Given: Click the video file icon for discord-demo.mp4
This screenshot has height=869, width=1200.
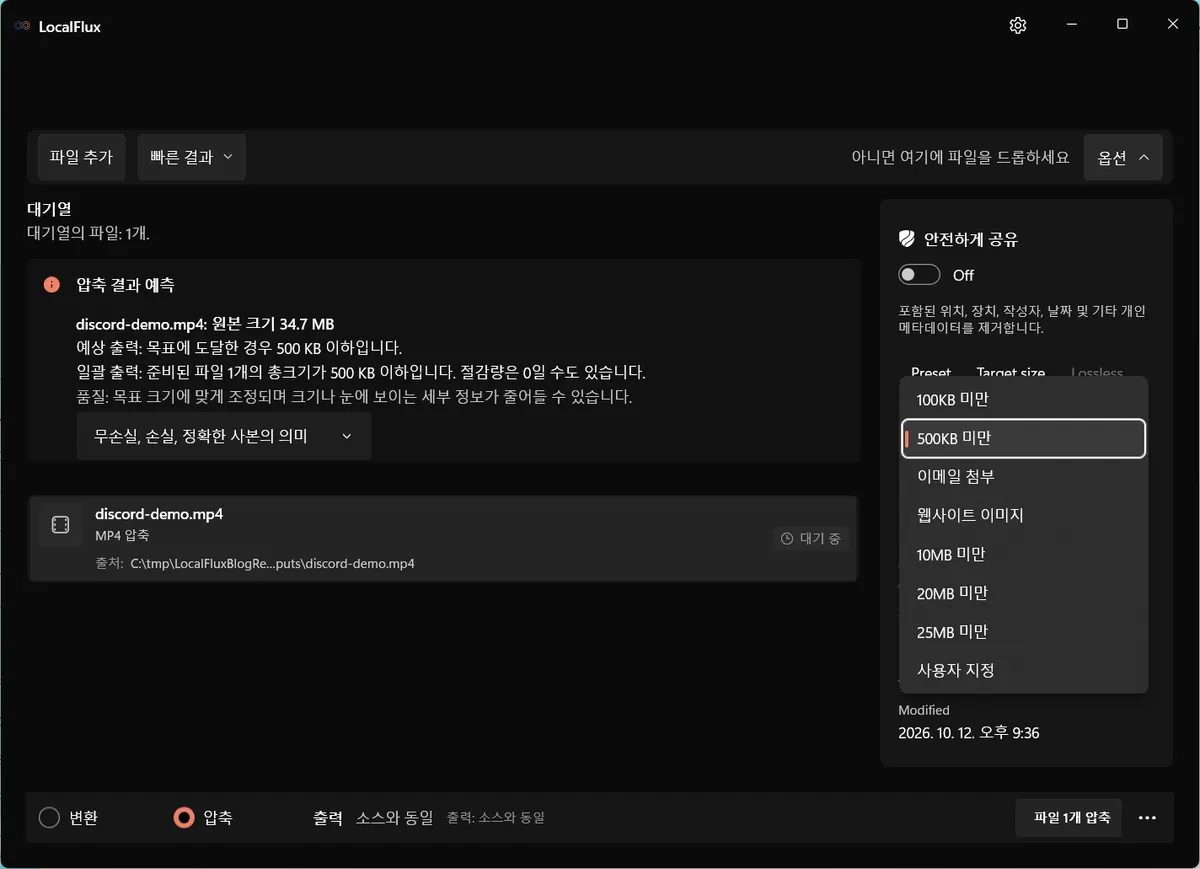Looking at the screenshot, I should [x=60, y=524].
